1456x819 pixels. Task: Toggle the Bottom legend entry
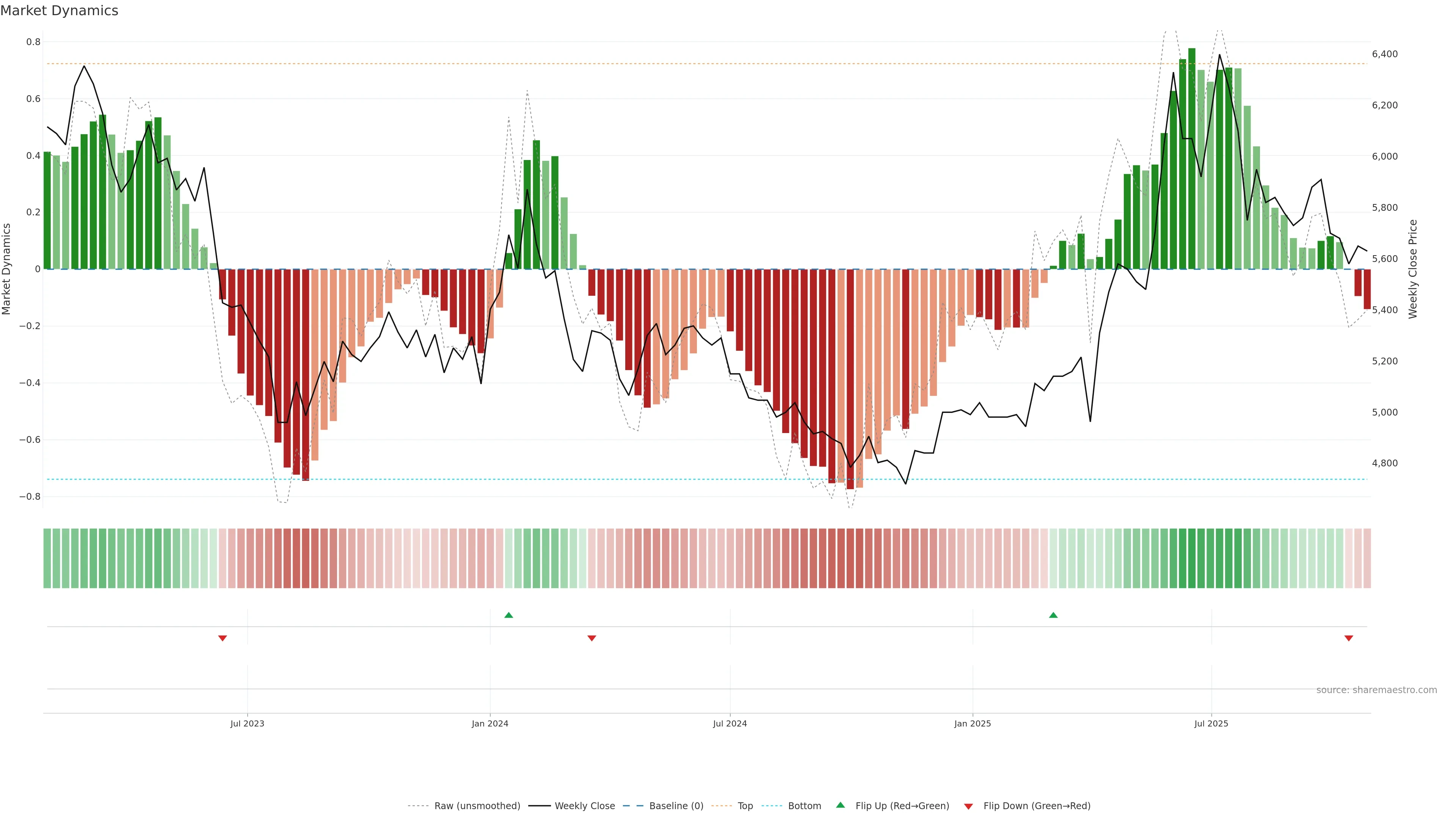(804, 806)
